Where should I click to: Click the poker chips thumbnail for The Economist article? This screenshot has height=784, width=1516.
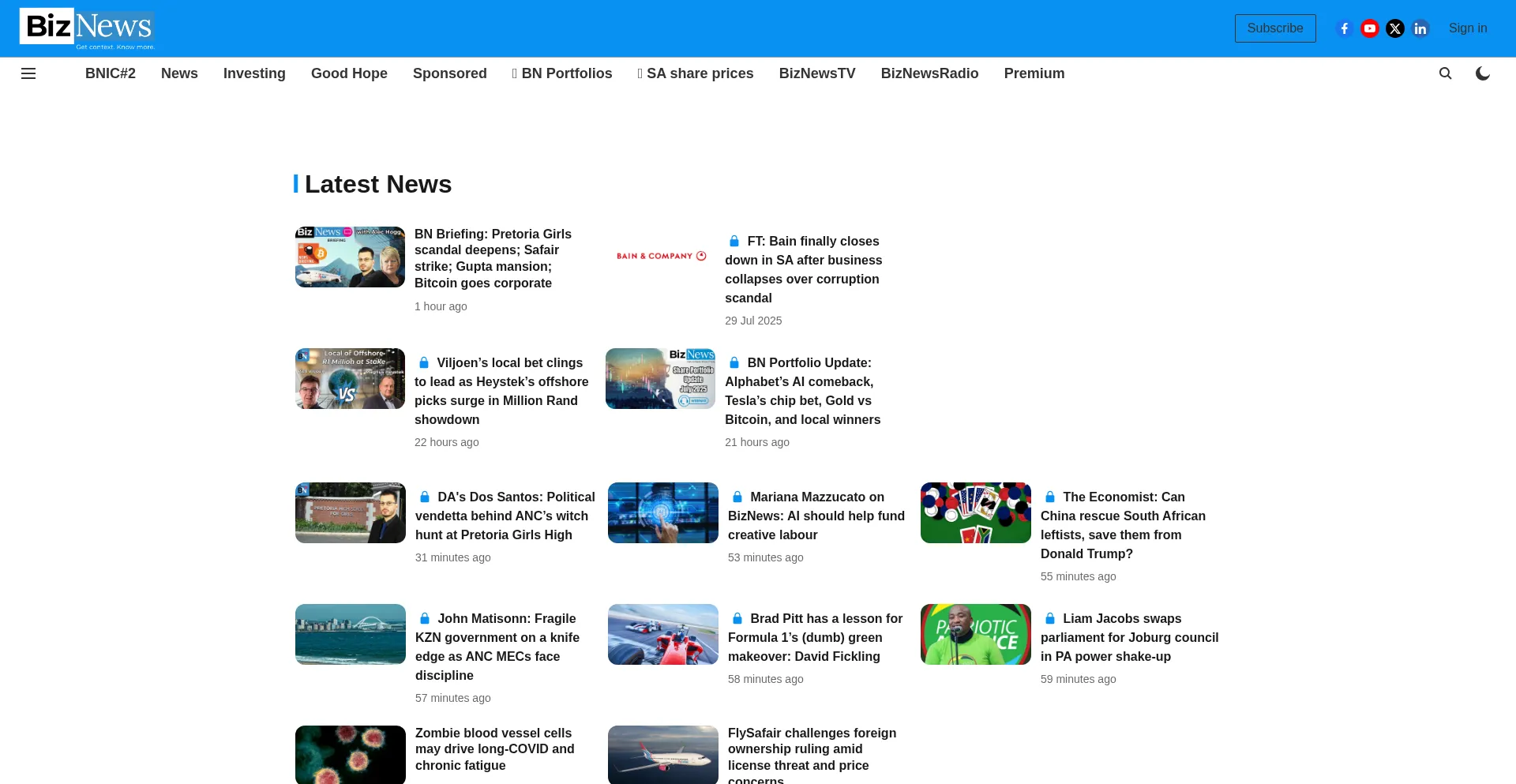point(975,512)
